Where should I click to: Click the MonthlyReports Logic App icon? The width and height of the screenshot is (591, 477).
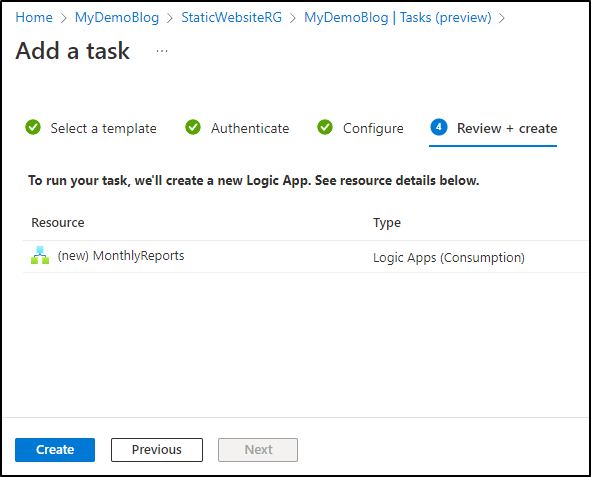40,255
